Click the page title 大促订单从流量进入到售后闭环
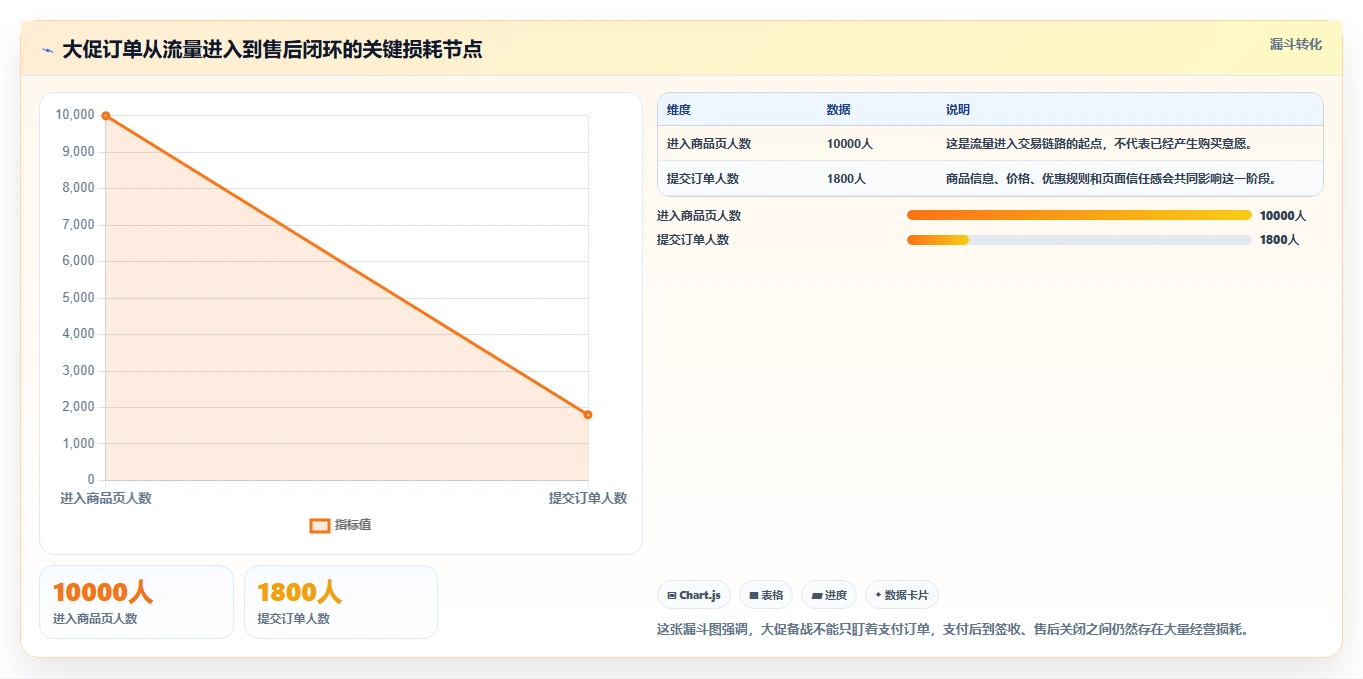 (272, 50)
